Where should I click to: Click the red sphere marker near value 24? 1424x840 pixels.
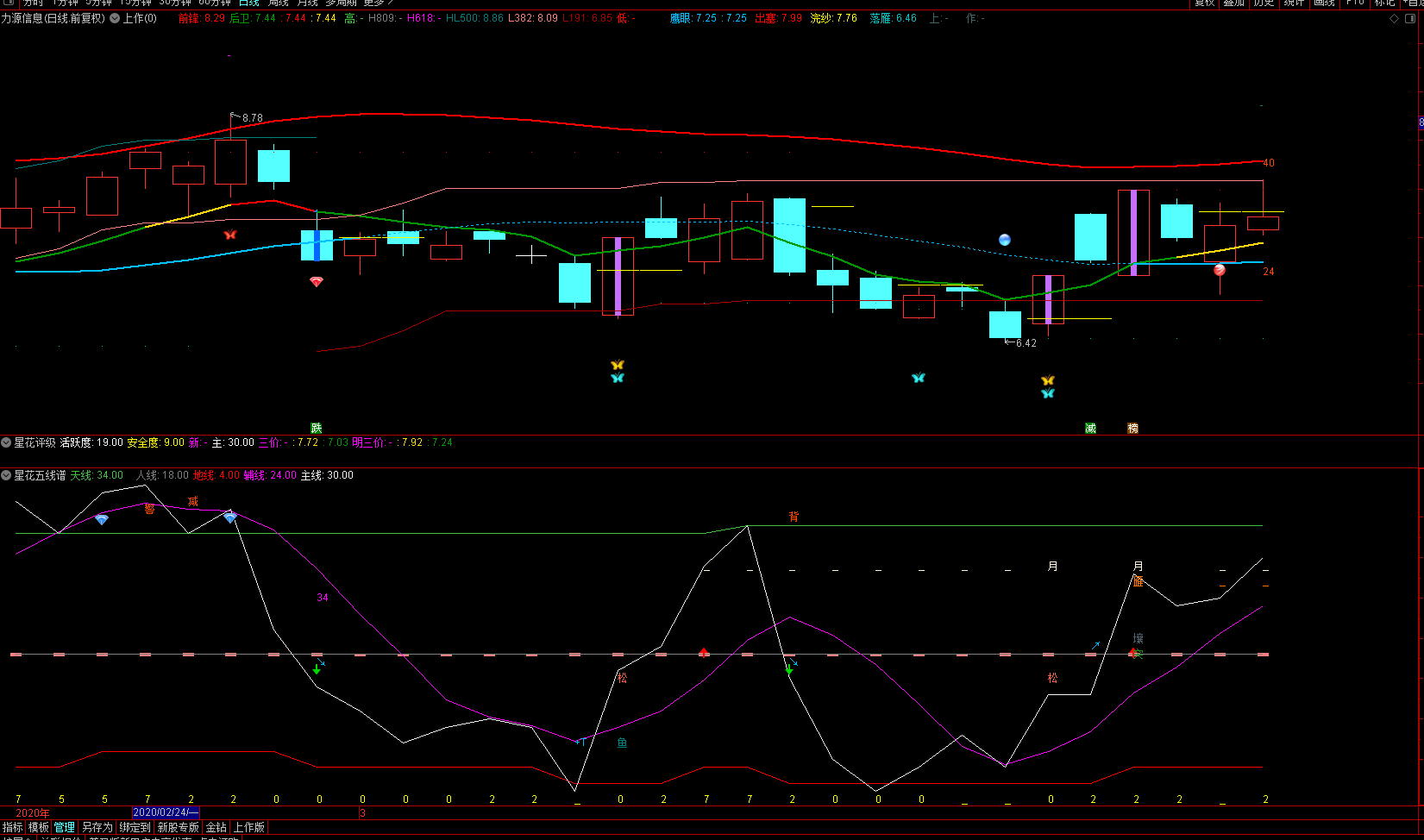coord(1220,270)
